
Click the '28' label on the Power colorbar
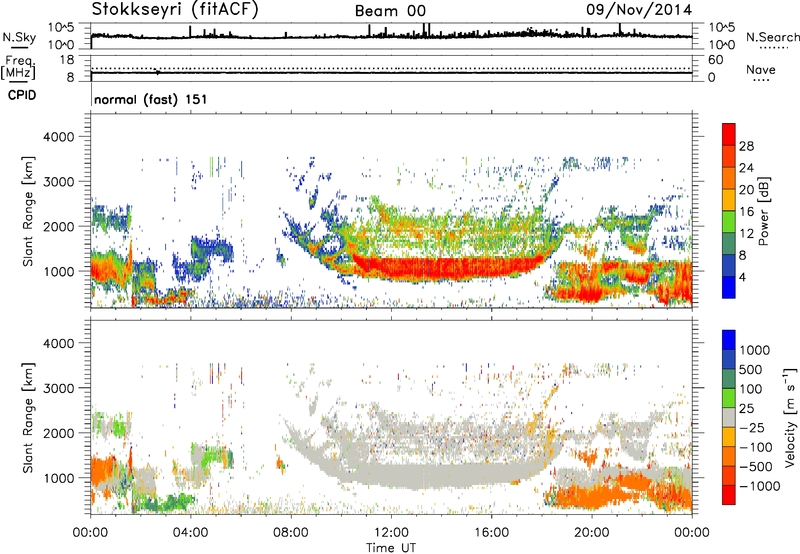[746, 146]
